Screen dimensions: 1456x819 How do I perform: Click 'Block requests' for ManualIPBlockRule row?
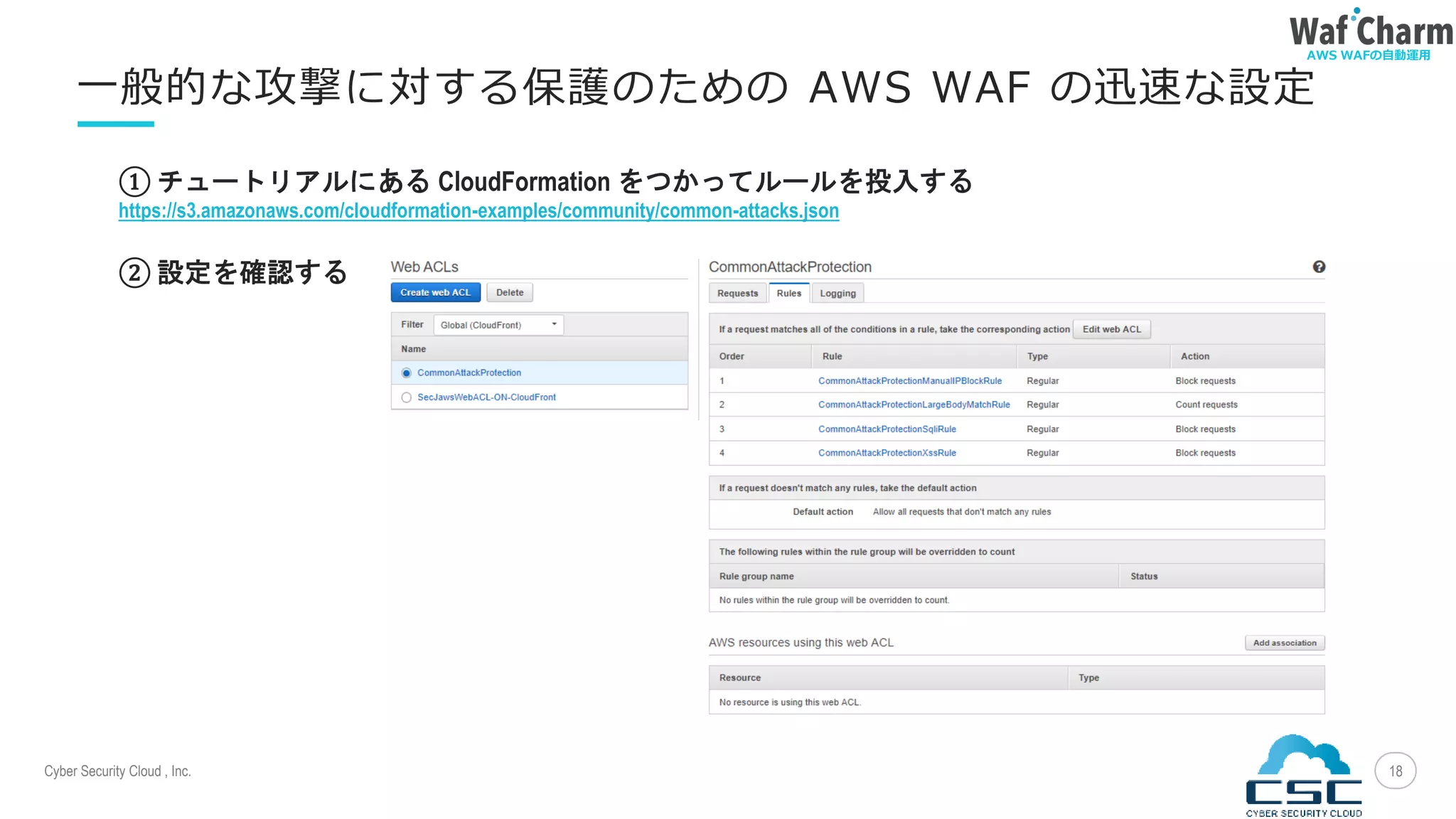pyautogui.click(x=1206, y=381)
